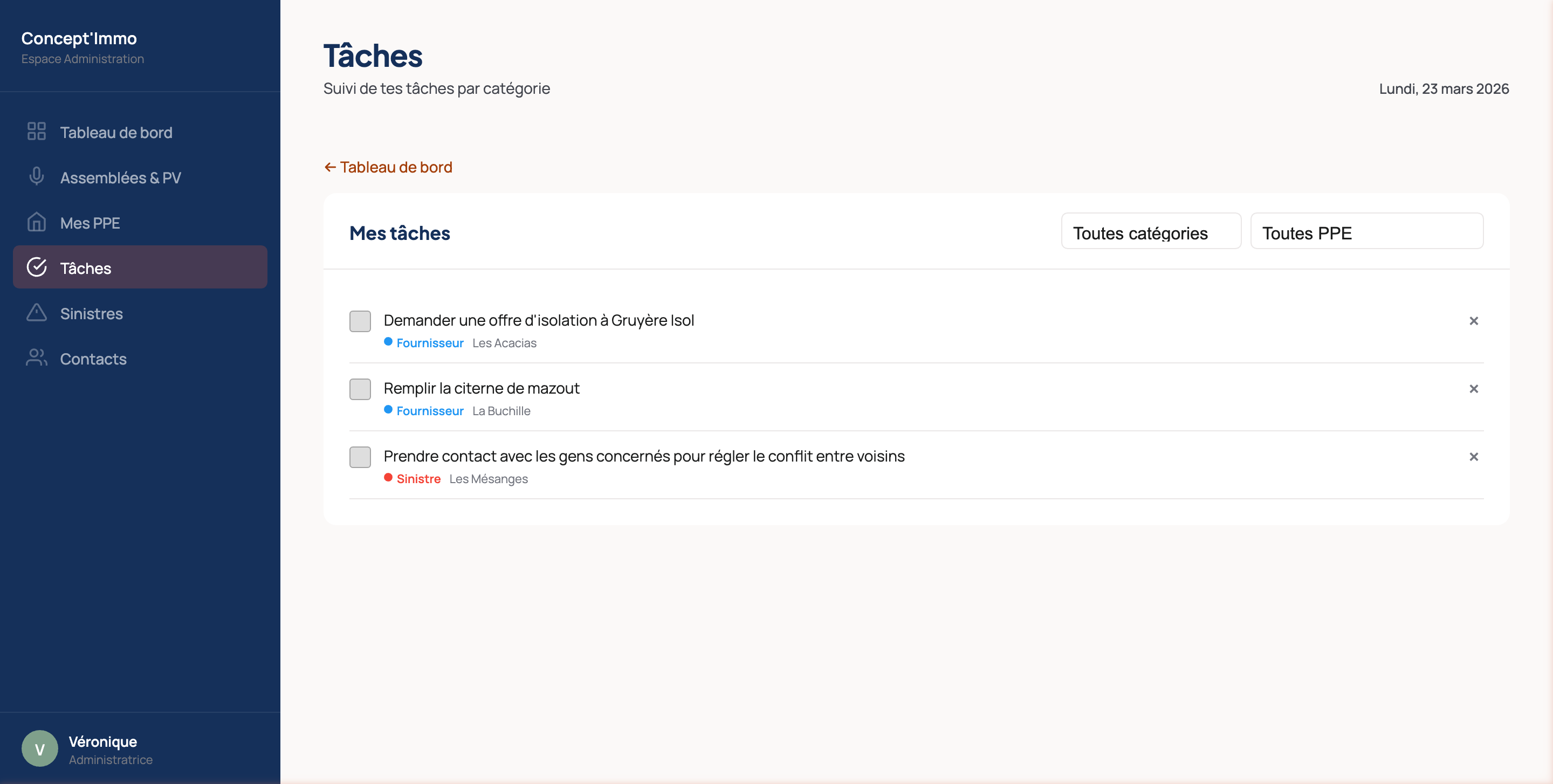1553x784 pixels.
Task: Expand the Toutes PPE filter
Action: pyautogui.click(x=1366, y=232)
